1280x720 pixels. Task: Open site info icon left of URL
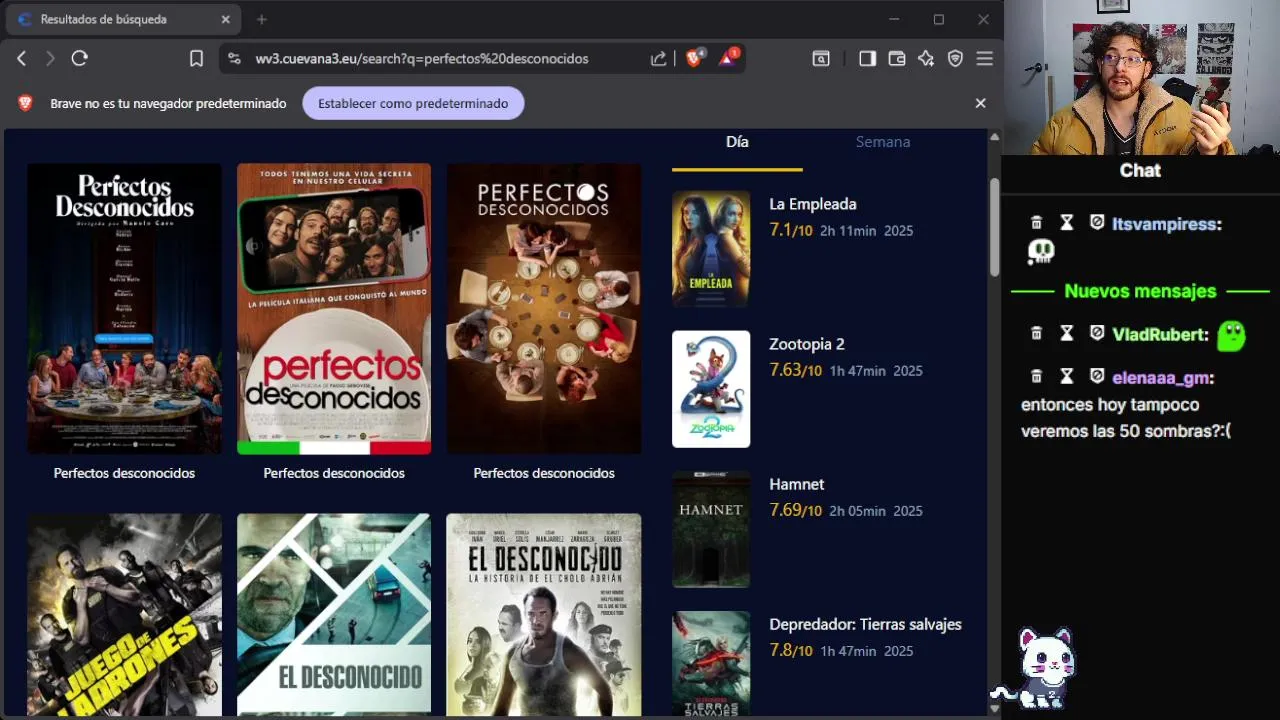point(234,59)
